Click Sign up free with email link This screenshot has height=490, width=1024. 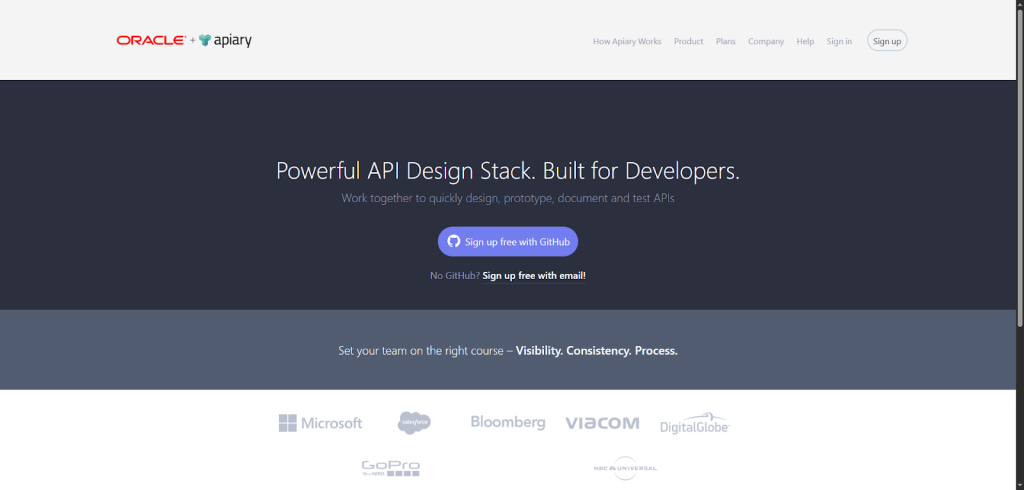coord(534,275)
